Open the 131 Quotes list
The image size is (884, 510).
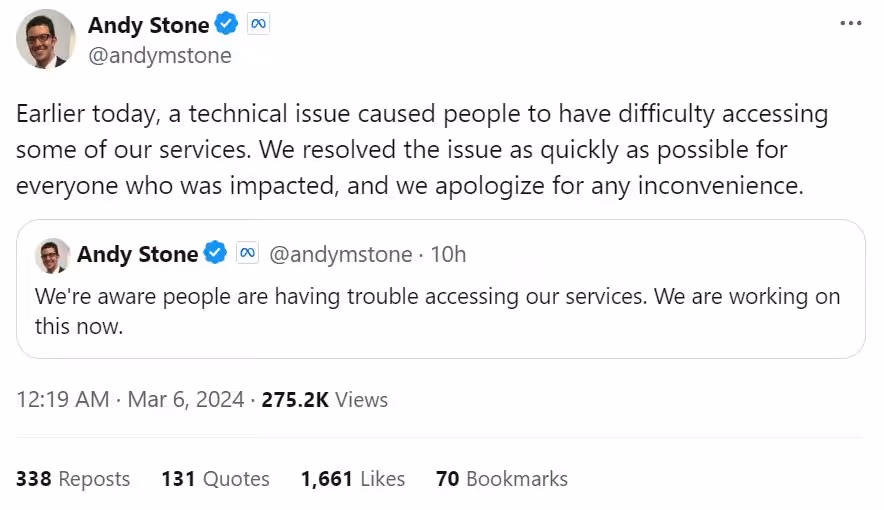point(215,479)
